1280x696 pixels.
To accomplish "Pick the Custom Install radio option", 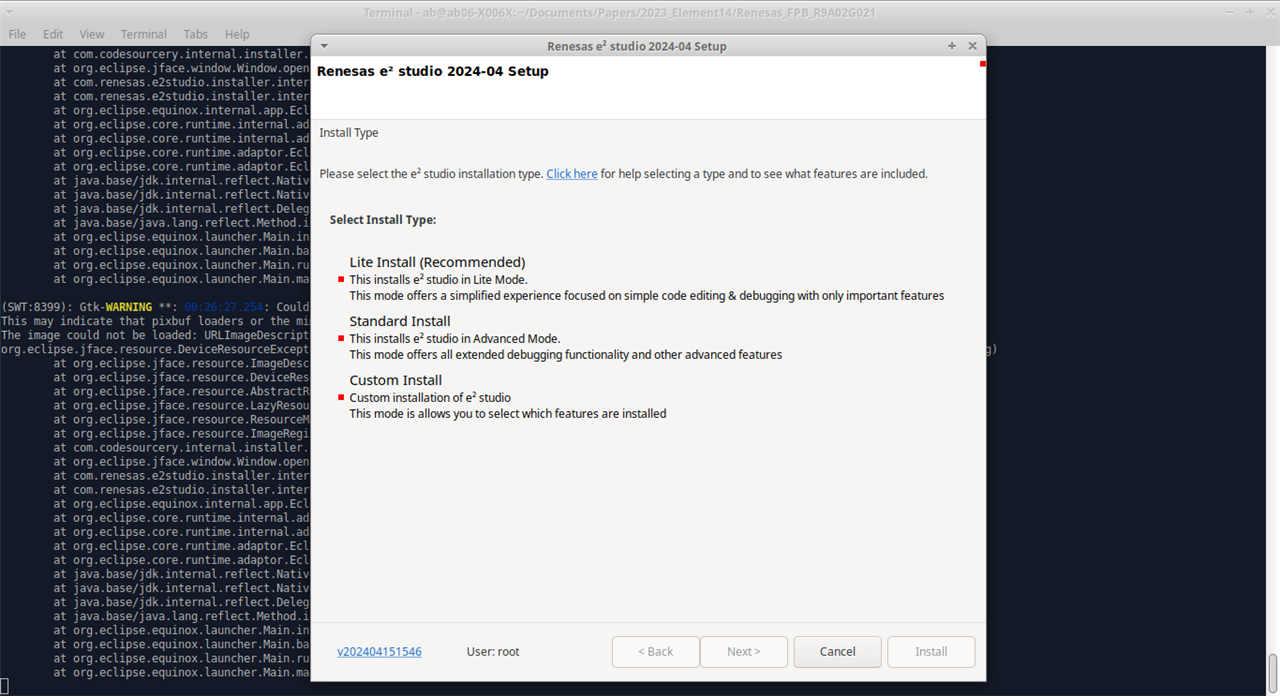I will 341,398.
